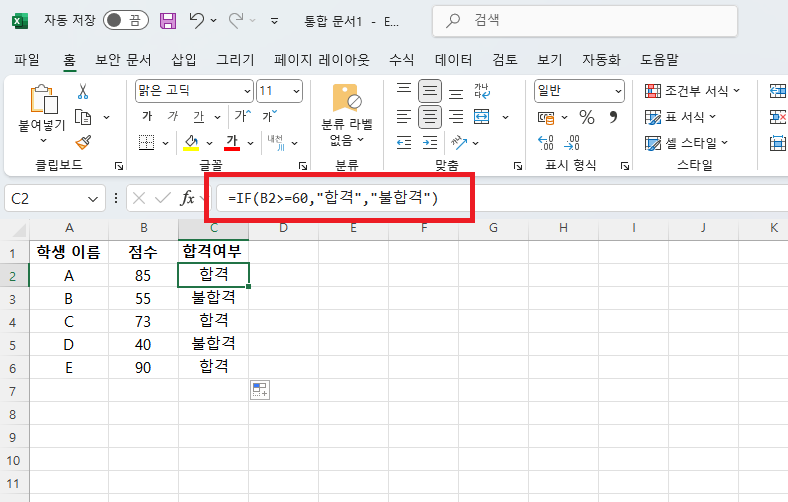This screenshot has height=502, width=788.
Task: Click the decrease indent icon
Action: 404,143
